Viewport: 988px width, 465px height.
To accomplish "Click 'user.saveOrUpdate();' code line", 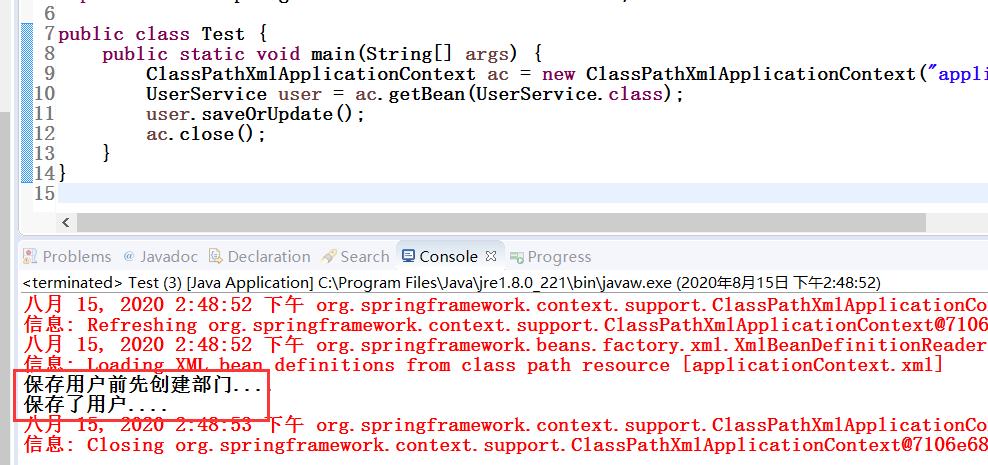I will tap(255, 114).
